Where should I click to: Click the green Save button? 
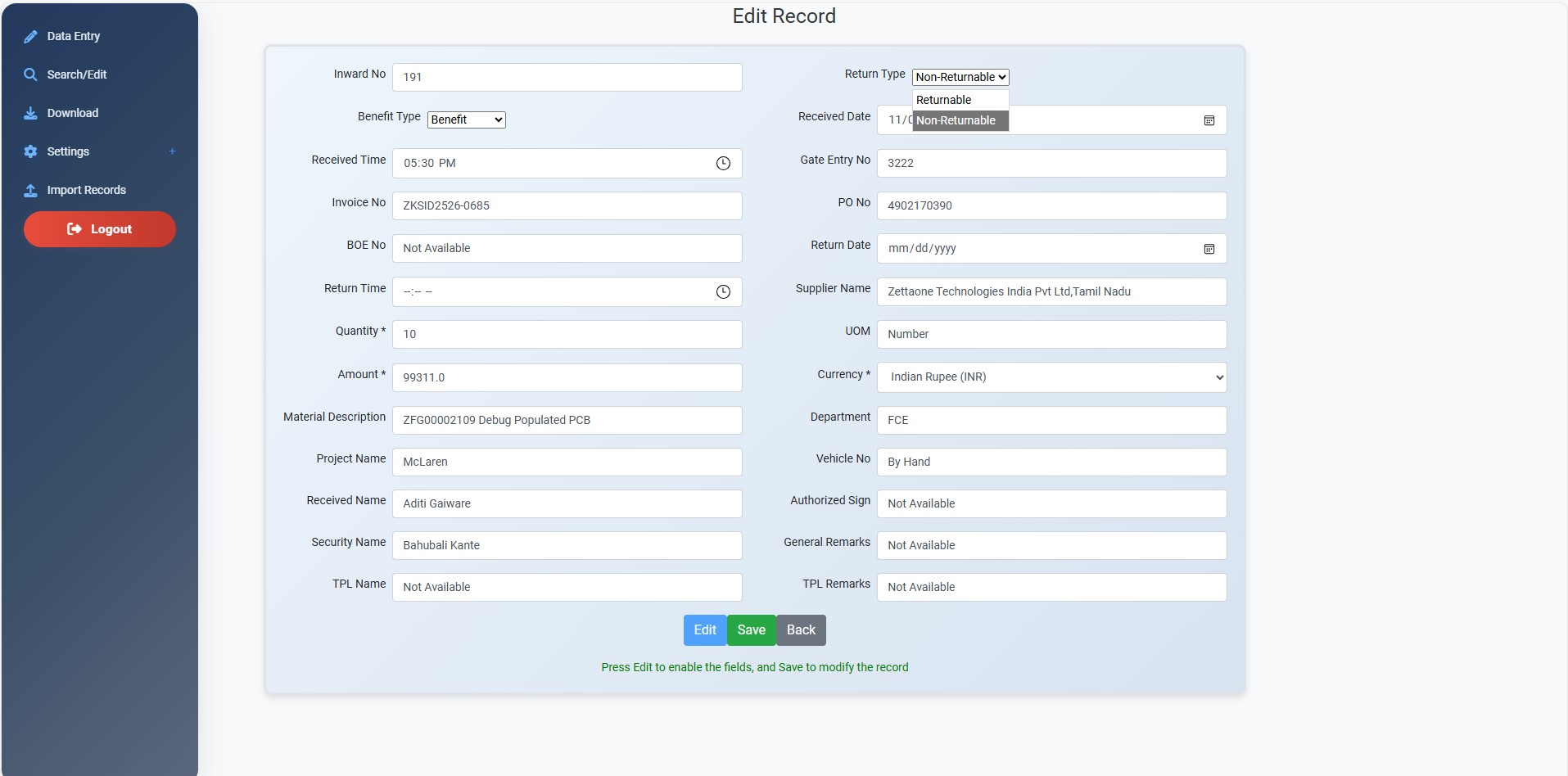coord(751,630)
